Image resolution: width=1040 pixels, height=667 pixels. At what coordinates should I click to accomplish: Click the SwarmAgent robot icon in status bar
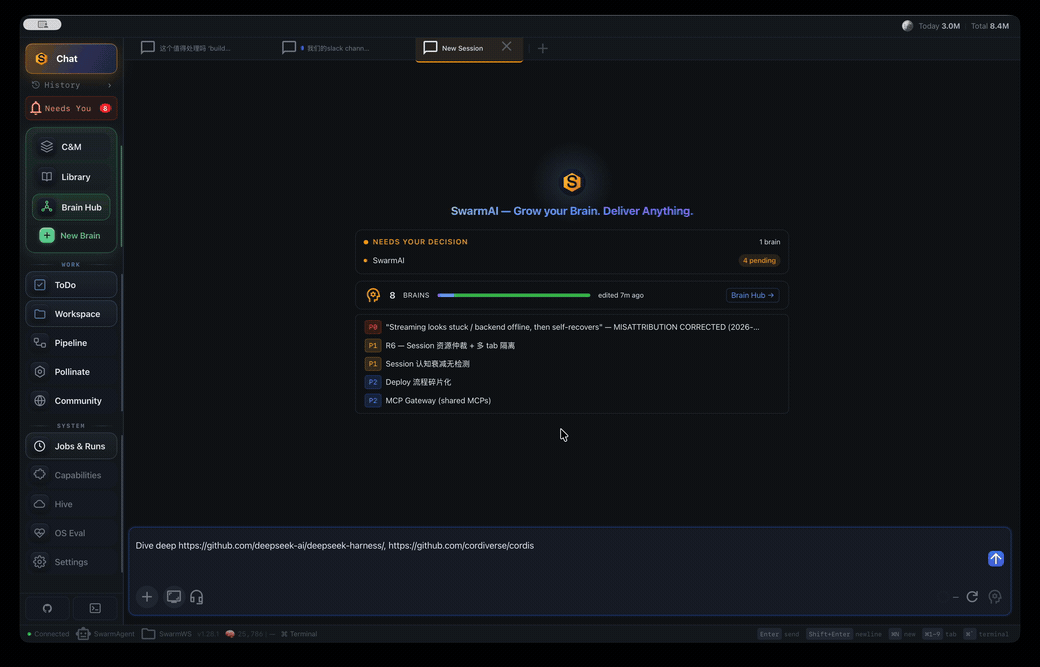(x=83, y=634)
